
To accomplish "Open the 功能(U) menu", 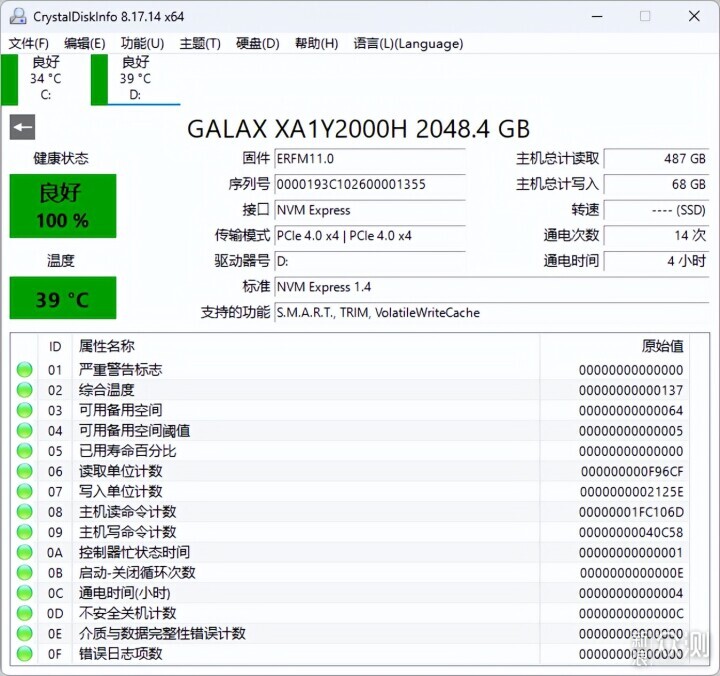I will [142, 44].
